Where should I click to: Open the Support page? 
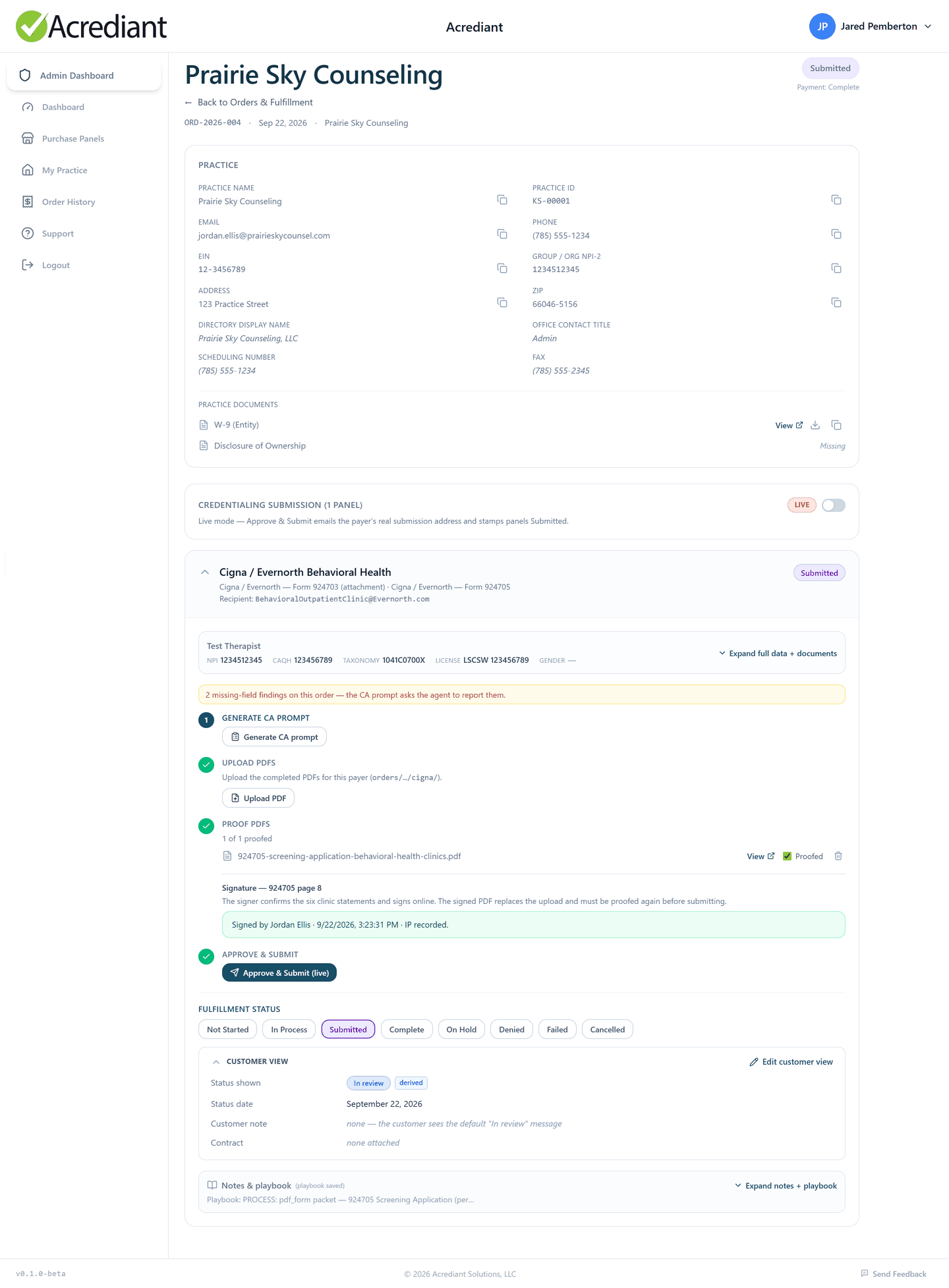[58, 234]
